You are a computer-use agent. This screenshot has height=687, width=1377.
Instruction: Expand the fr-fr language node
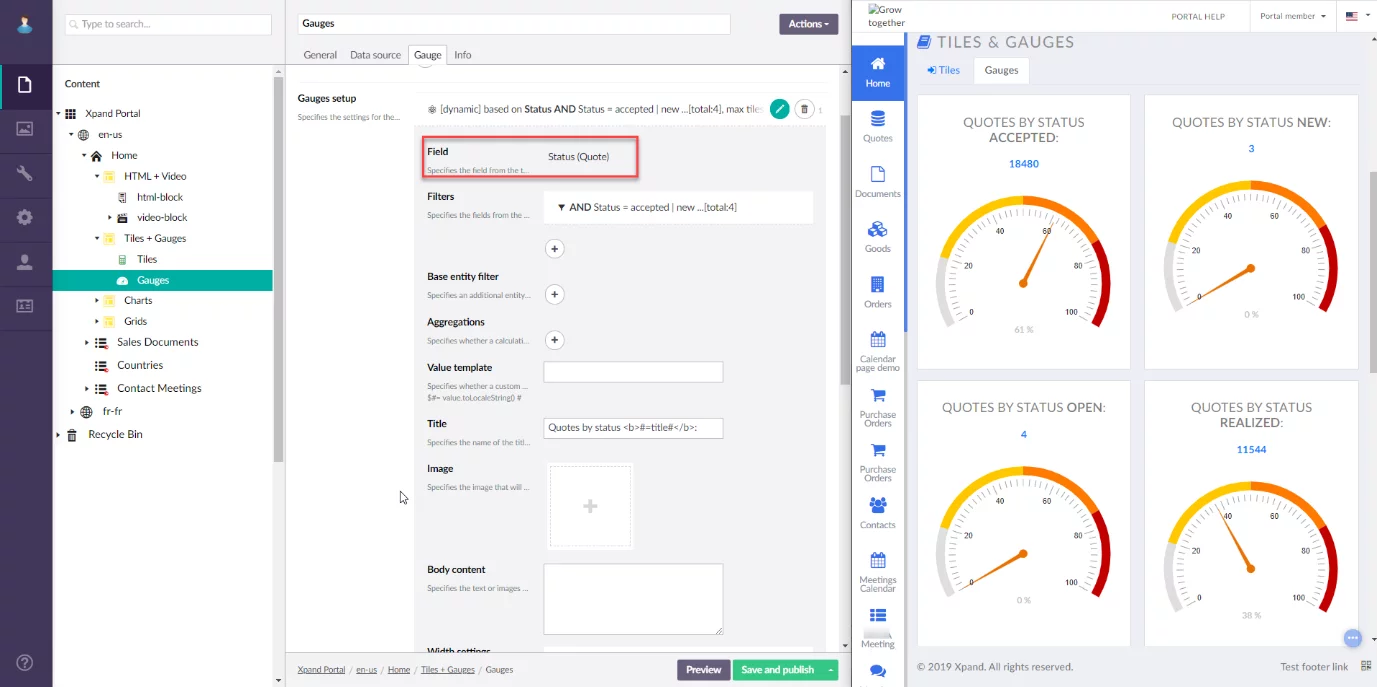click(72, 412)
